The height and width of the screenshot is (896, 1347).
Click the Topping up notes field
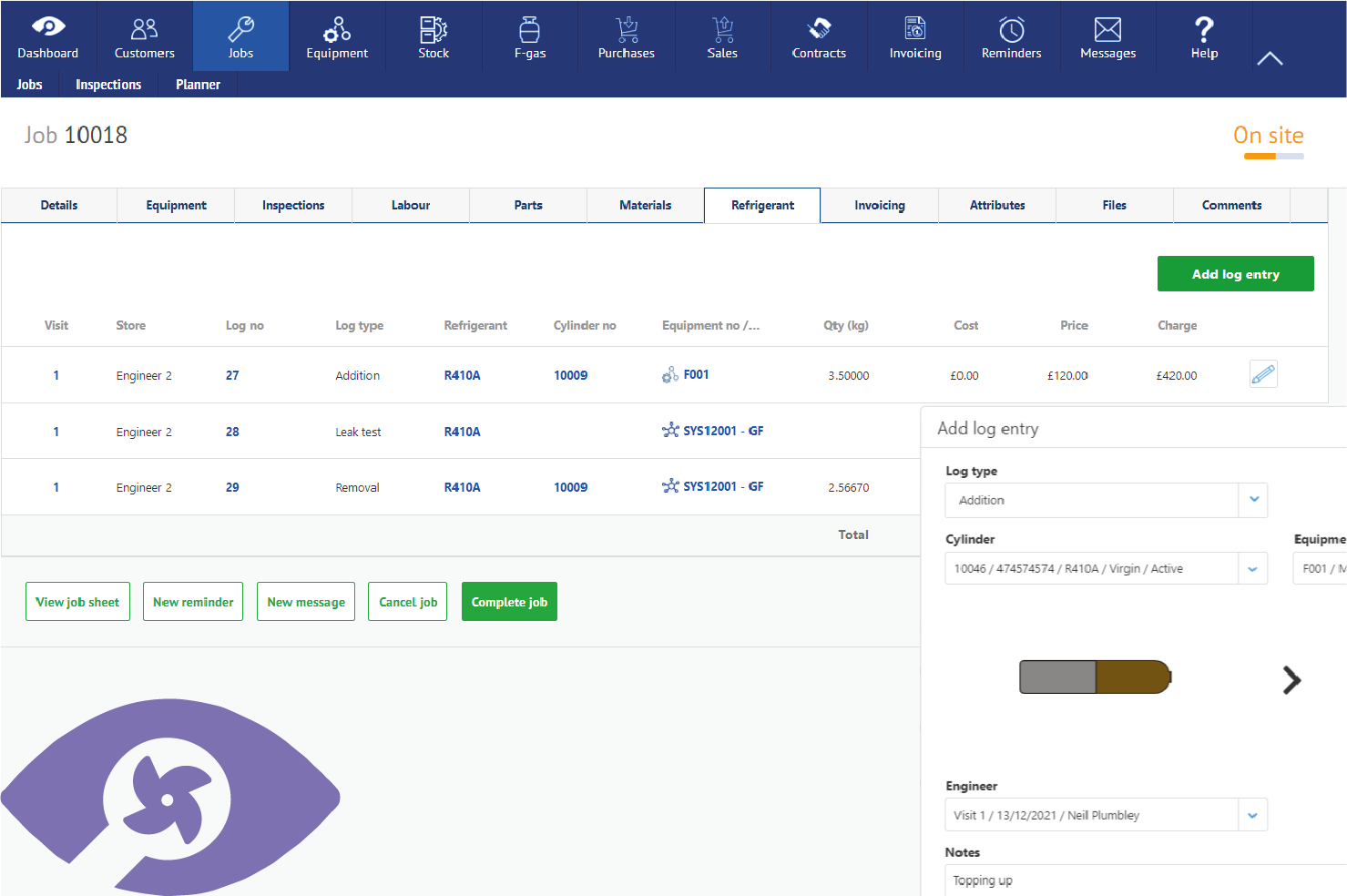1093,880
